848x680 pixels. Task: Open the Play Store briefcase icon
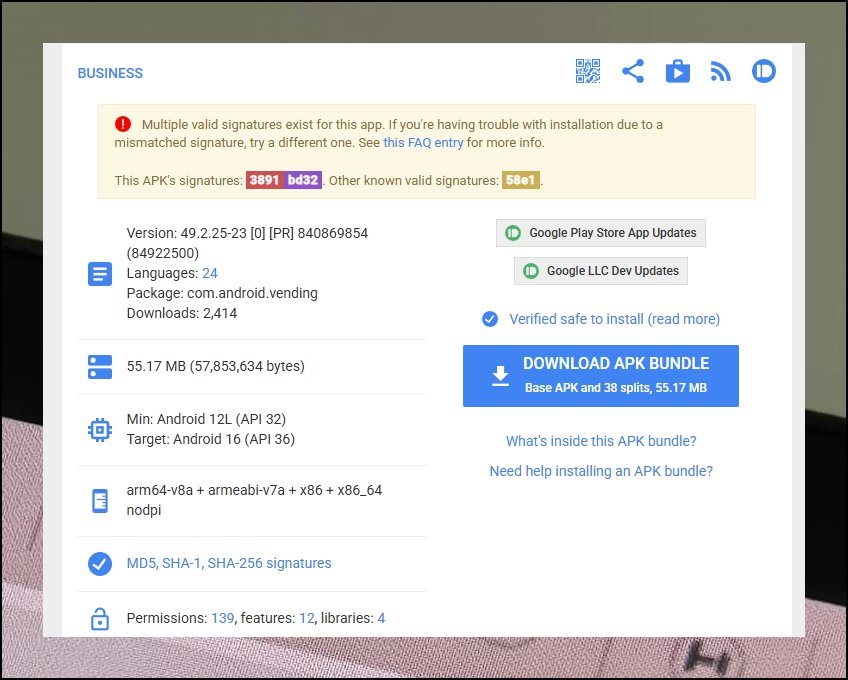[x=678, y=71]
